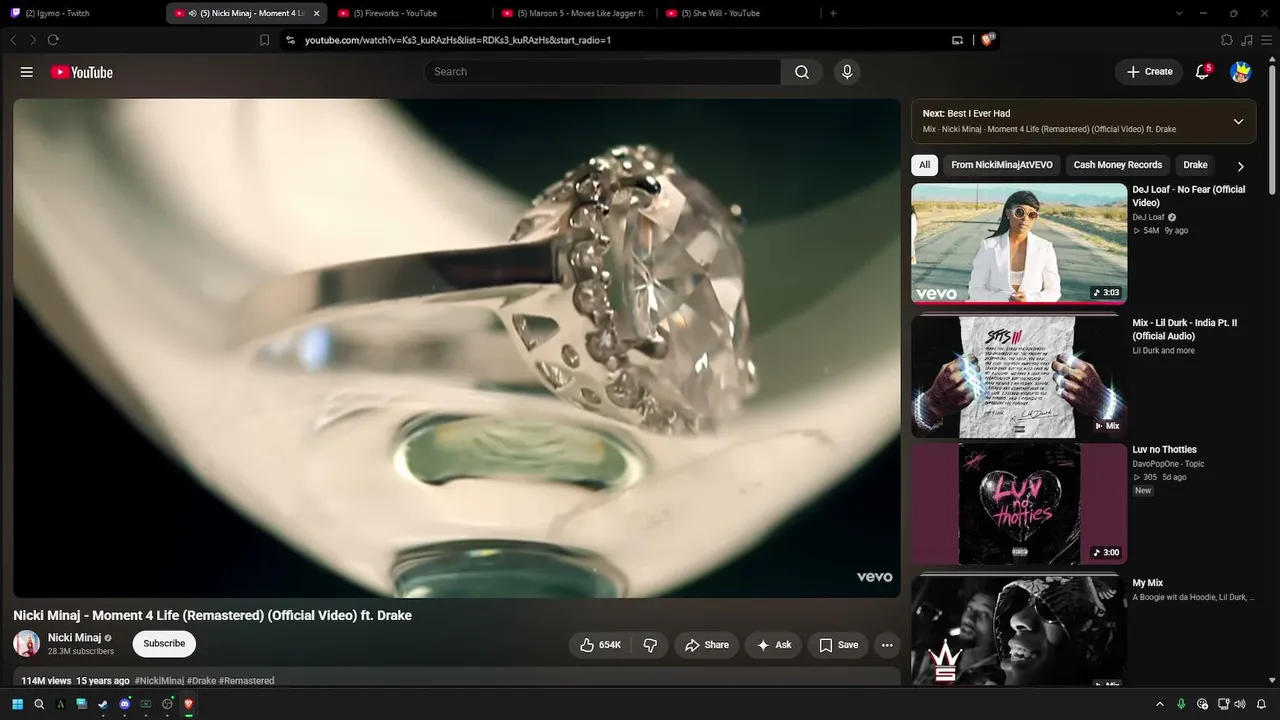Open the volume tray icon

(x=1240, y=704)
